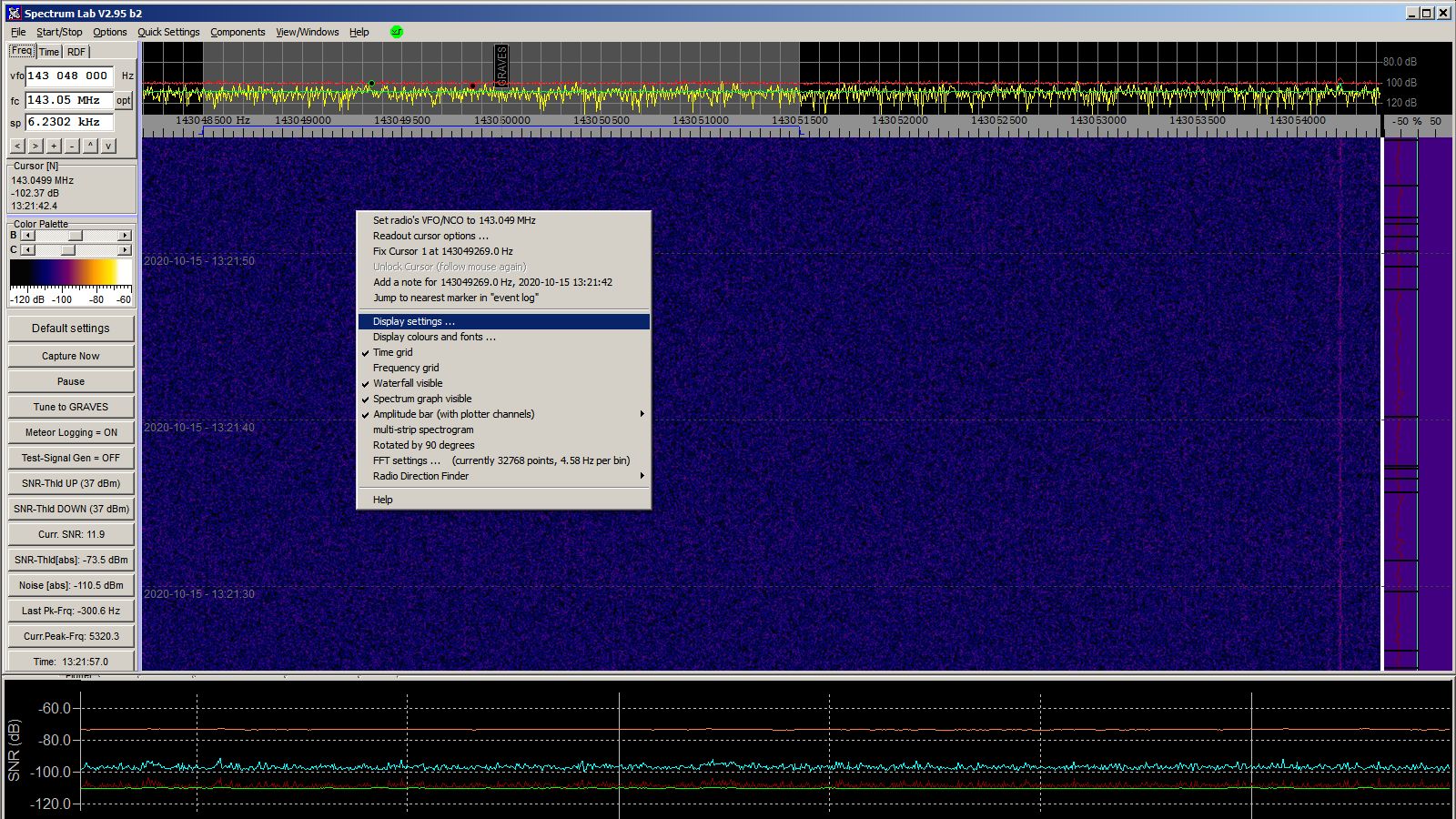Open the Start/Stop menu

click(59, 32)
